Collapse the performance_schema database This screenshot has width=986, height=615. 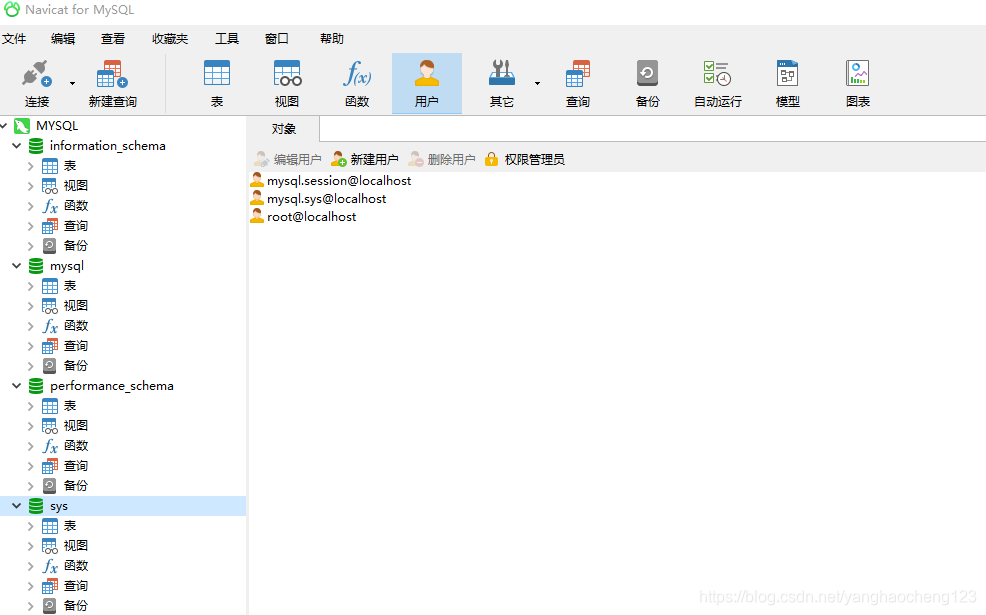pos(17,386)
